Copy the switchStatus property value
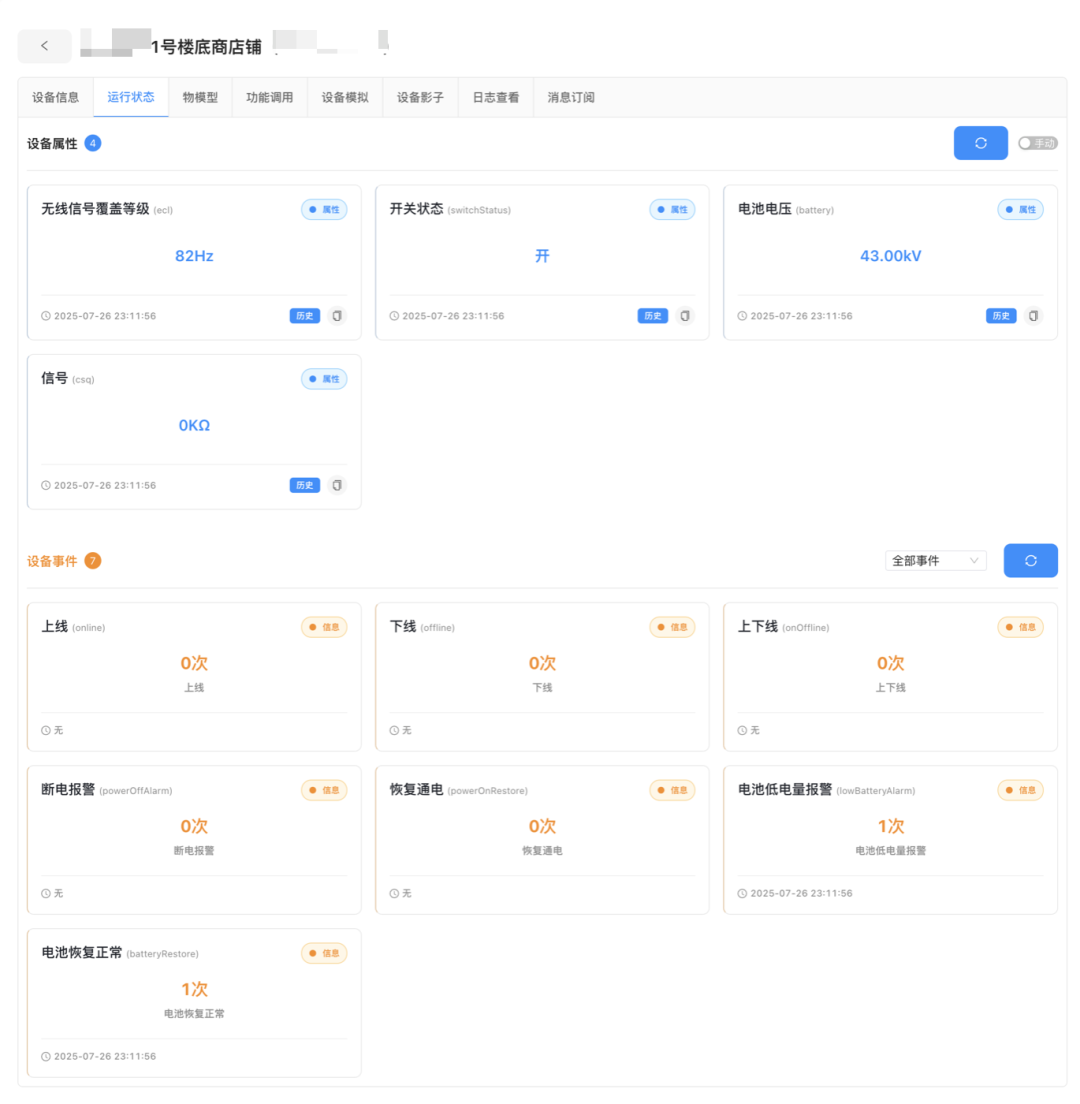1080x1104 pixels. click(x=685, y=316)
